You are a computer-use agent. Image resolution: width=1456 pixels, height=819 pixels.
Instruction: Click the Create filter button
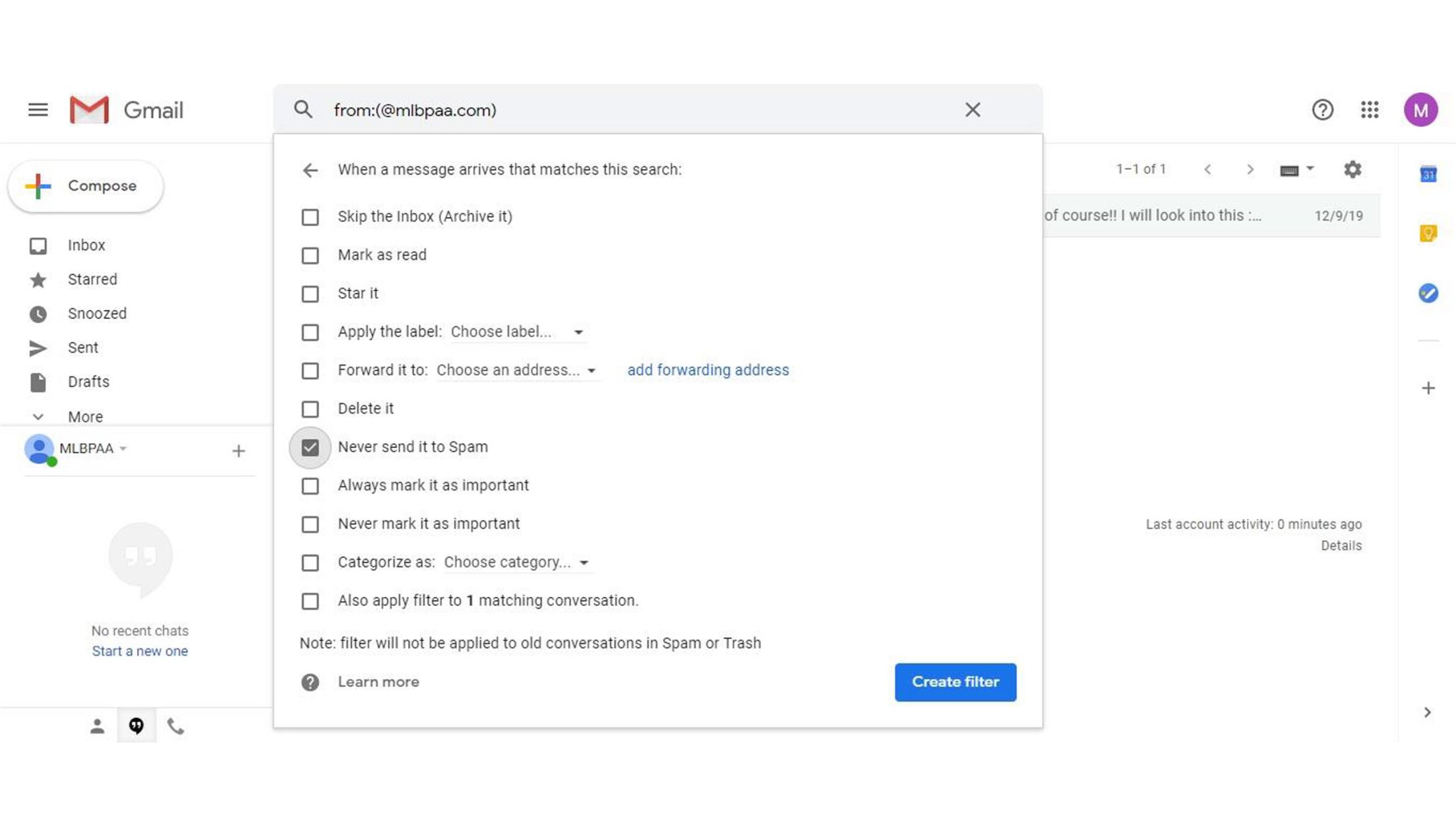click(x=955, y=682)
